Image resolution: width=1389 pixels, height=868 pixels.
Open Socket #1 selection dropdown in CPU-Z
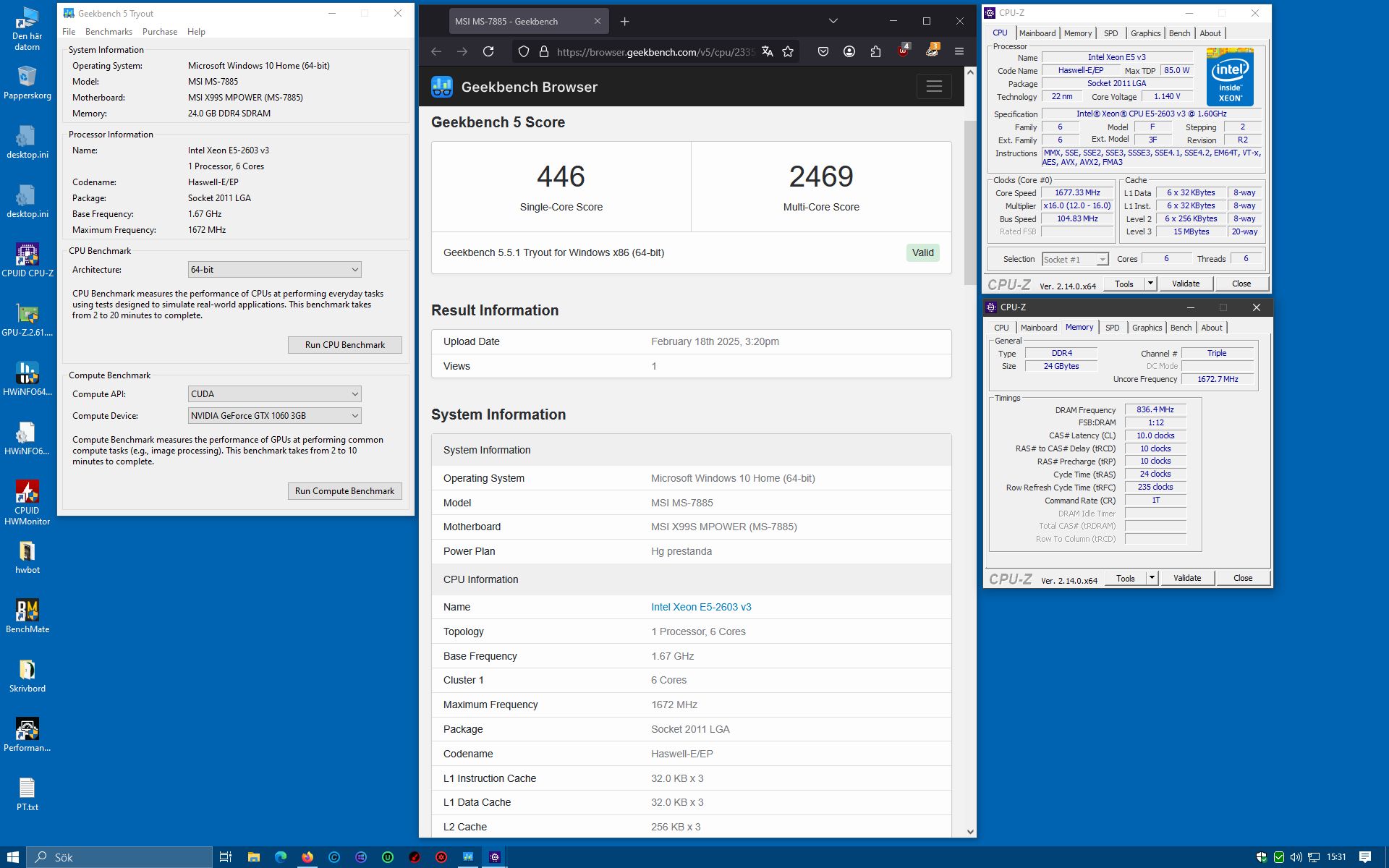point(1075,259)
